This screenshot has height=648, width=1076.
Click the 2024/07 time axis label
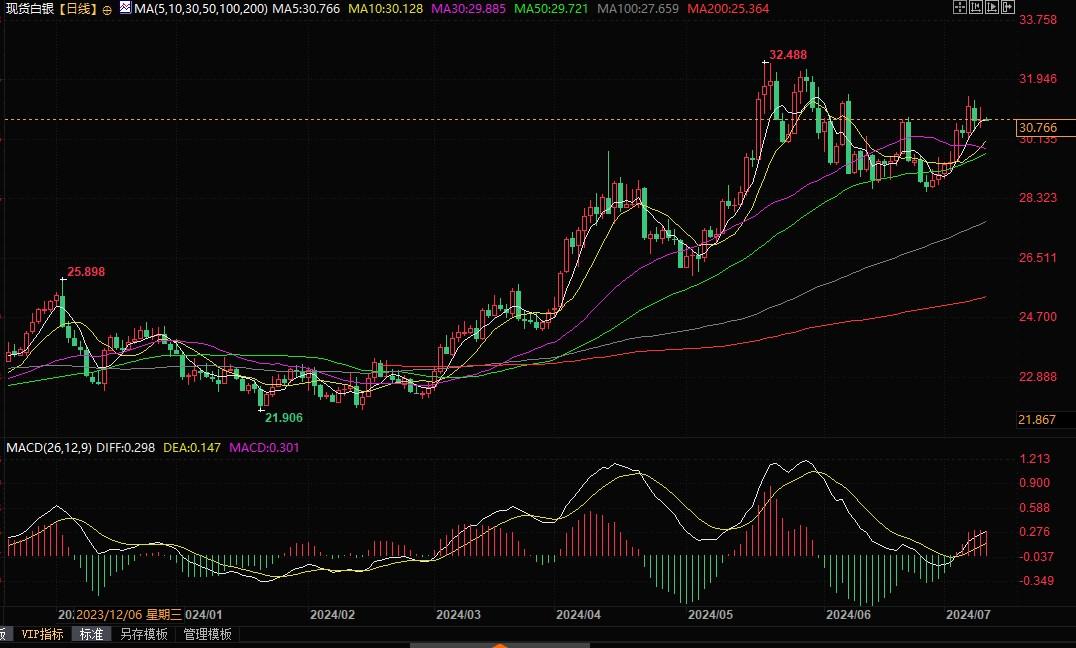pos(968,615)
